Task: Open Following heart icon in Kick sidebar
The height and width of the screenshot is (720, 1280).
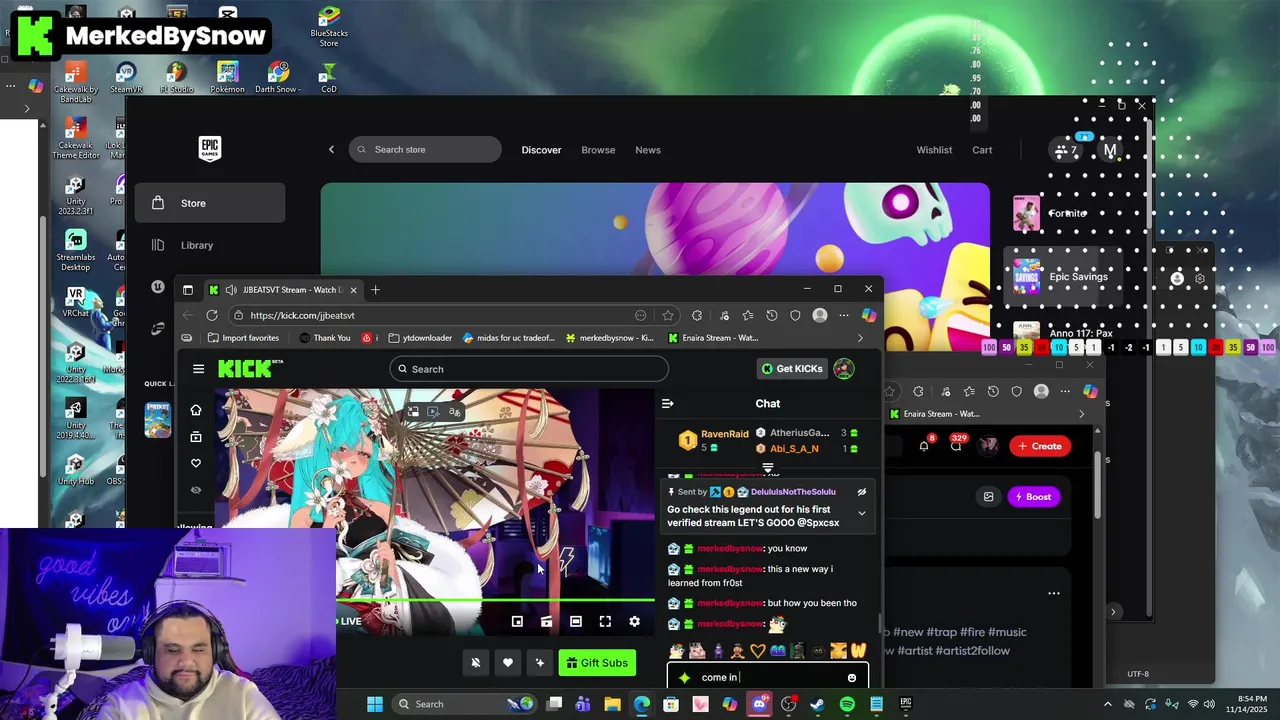Action: (196, 463)
